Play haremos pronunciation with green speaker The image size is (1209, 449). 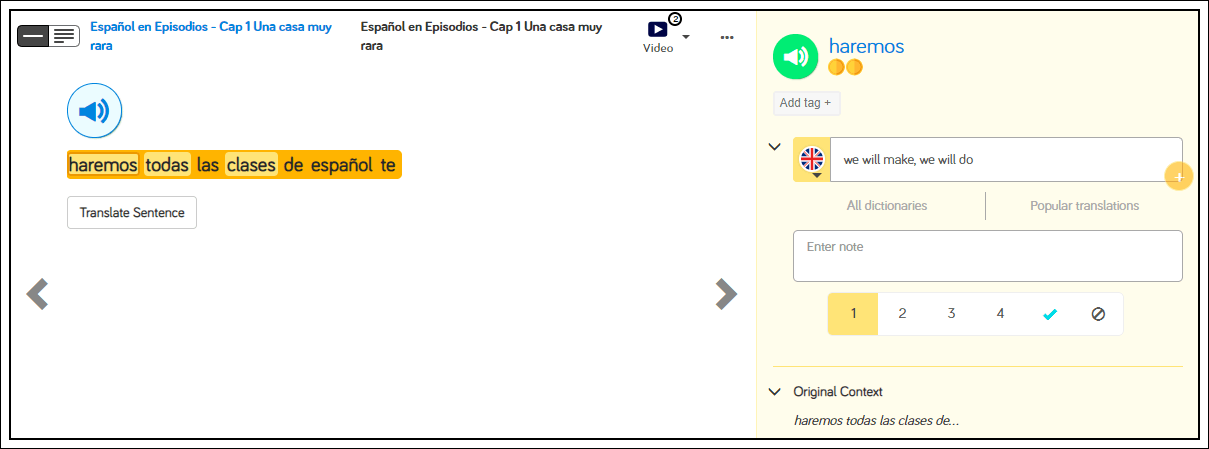(796, 57)
